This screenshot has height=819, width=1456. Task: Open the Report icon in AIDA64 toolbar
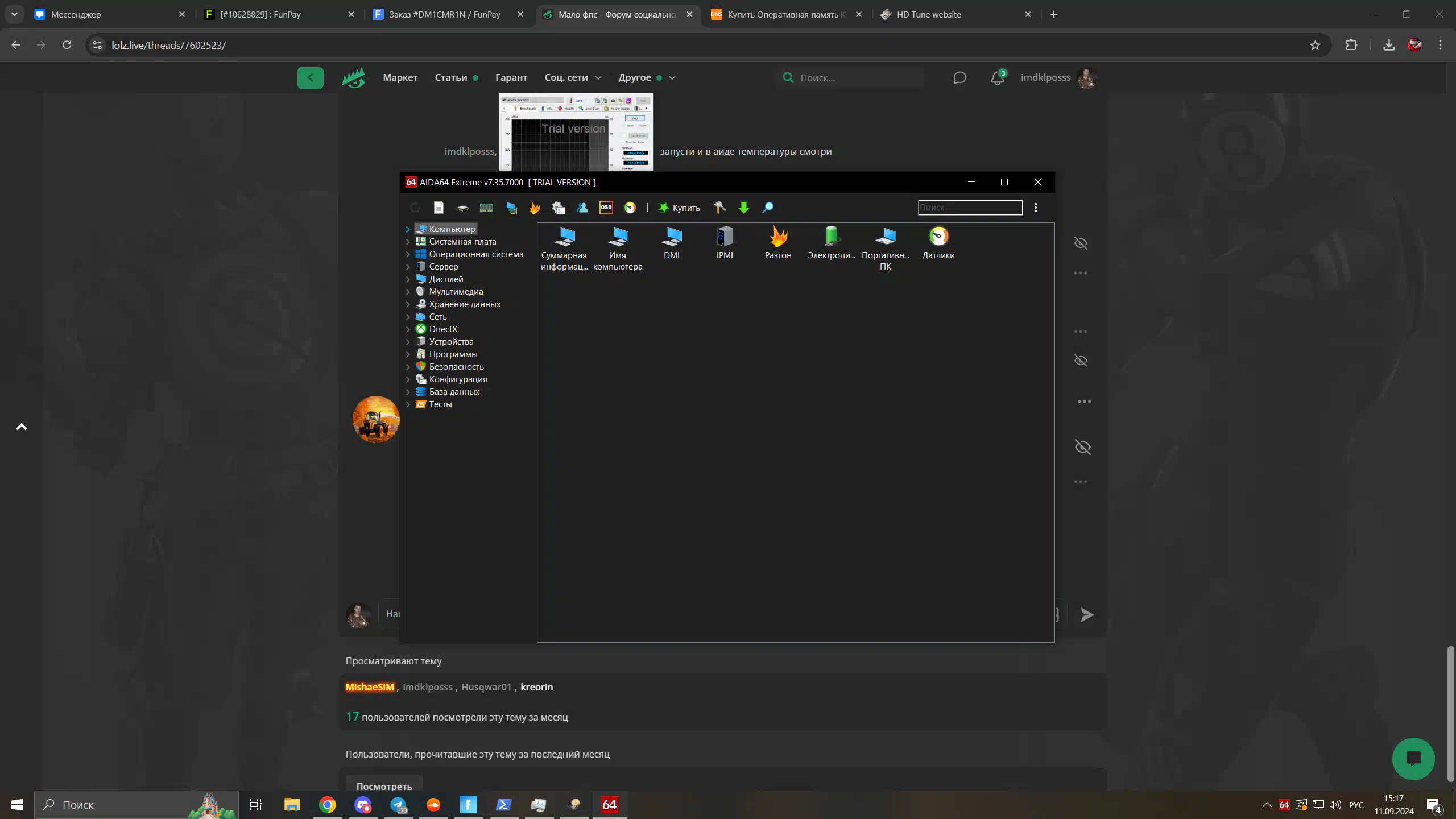(439, 208)
